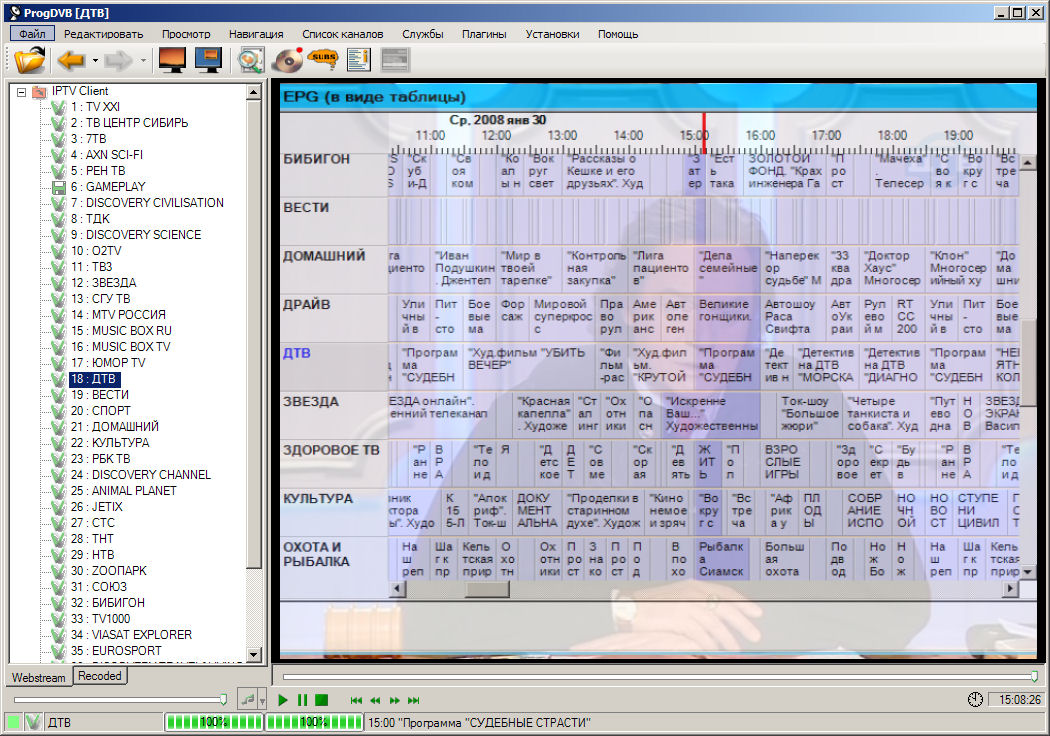Skip to next with the skip-forward button
The image size is (1050, 736).
(414, 701)
